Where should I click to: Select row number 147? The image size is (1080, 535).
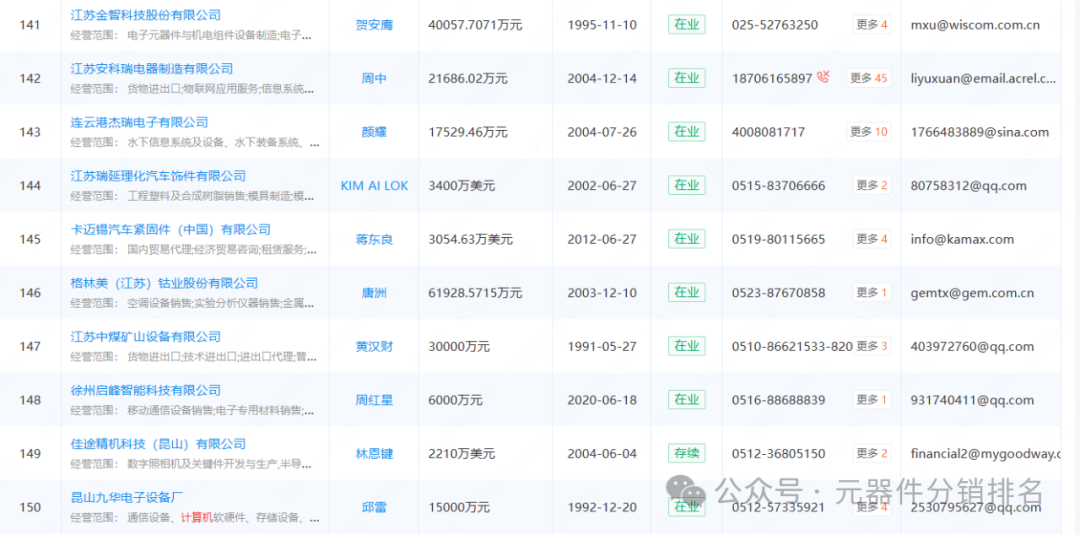pyautogui.click(x=30, y=347)
